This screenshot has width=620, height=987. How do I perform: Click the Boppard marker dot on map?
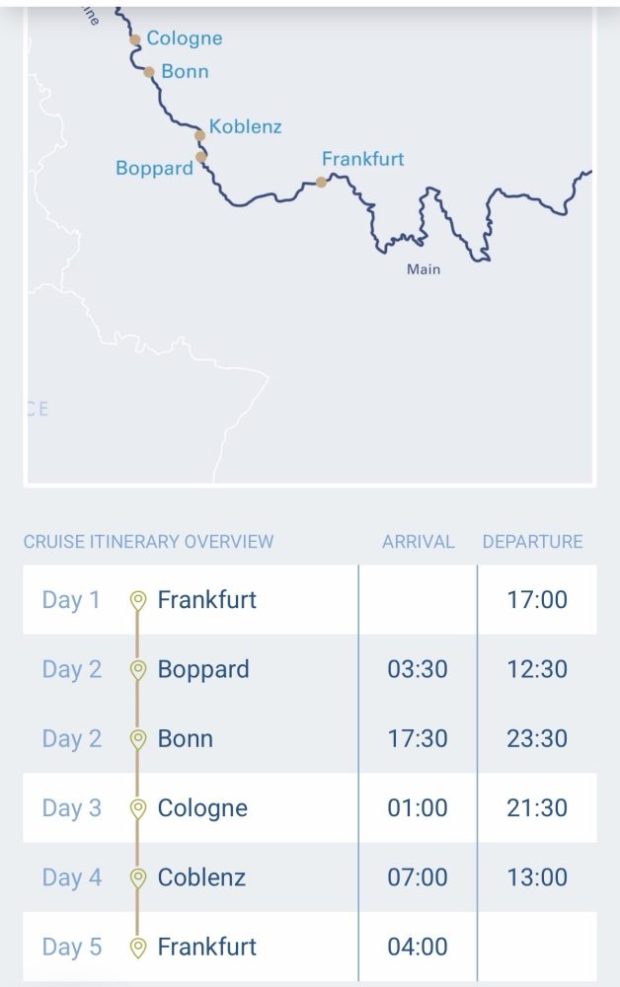[201, 157]
